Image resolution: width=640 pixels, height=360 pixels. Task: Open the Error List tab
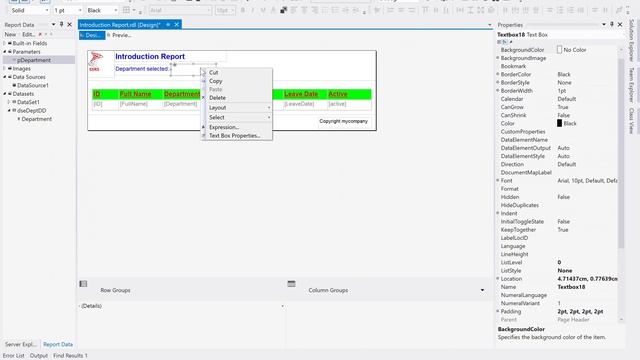(x=13, y=356)
